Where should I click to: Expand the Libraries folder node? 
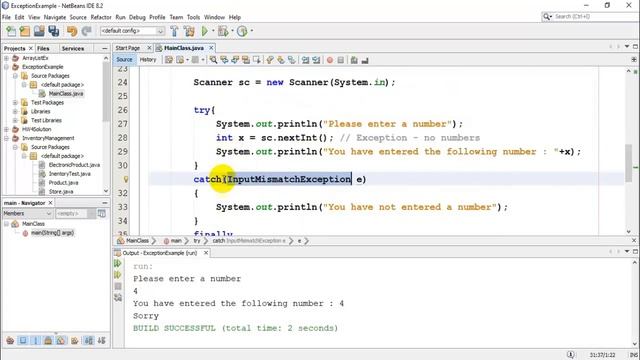coord(15,111)
